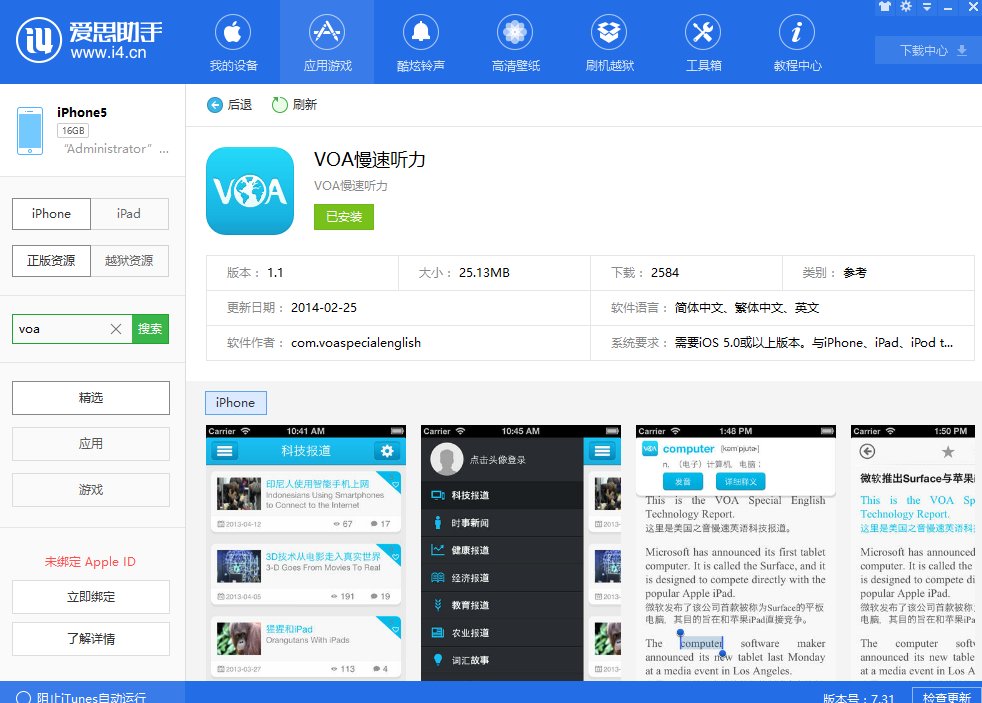Click the skin/theme shirt icon
982x703 pixels.
884,7
